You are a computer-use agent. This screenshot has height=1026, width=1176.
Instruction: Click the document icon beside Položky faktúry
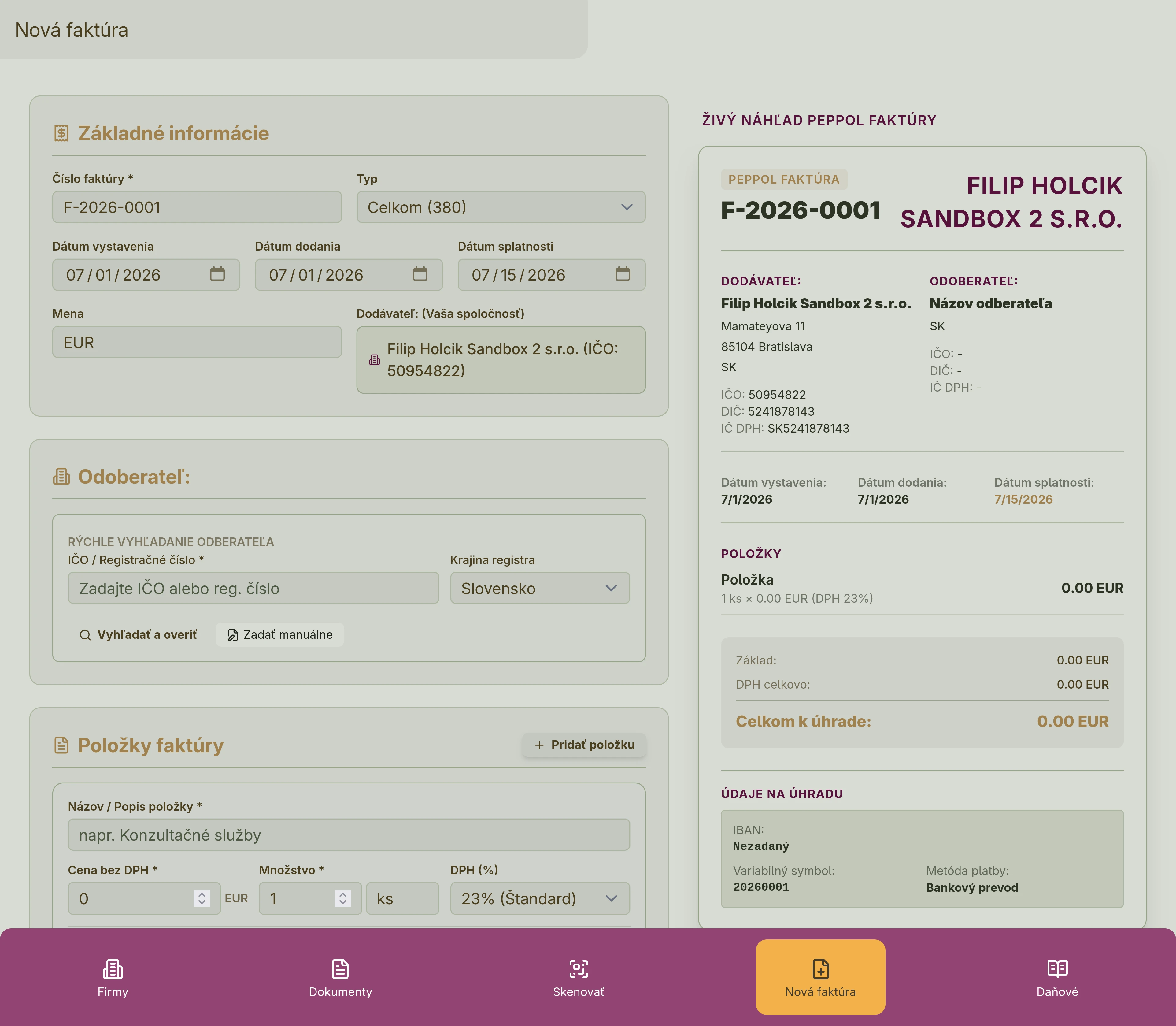(x=61, y=745)
